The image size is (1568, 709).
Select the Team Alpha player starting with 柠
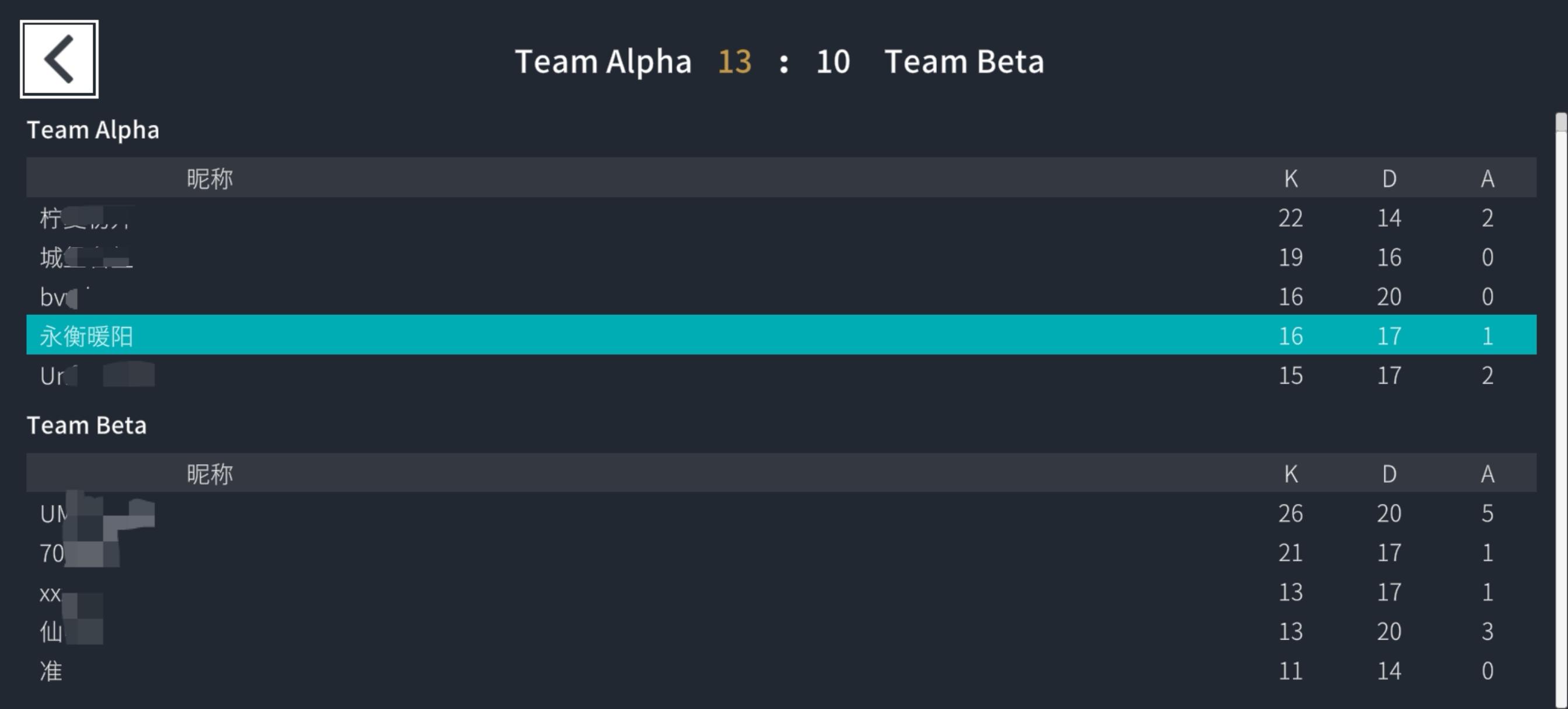pos(85,218)
